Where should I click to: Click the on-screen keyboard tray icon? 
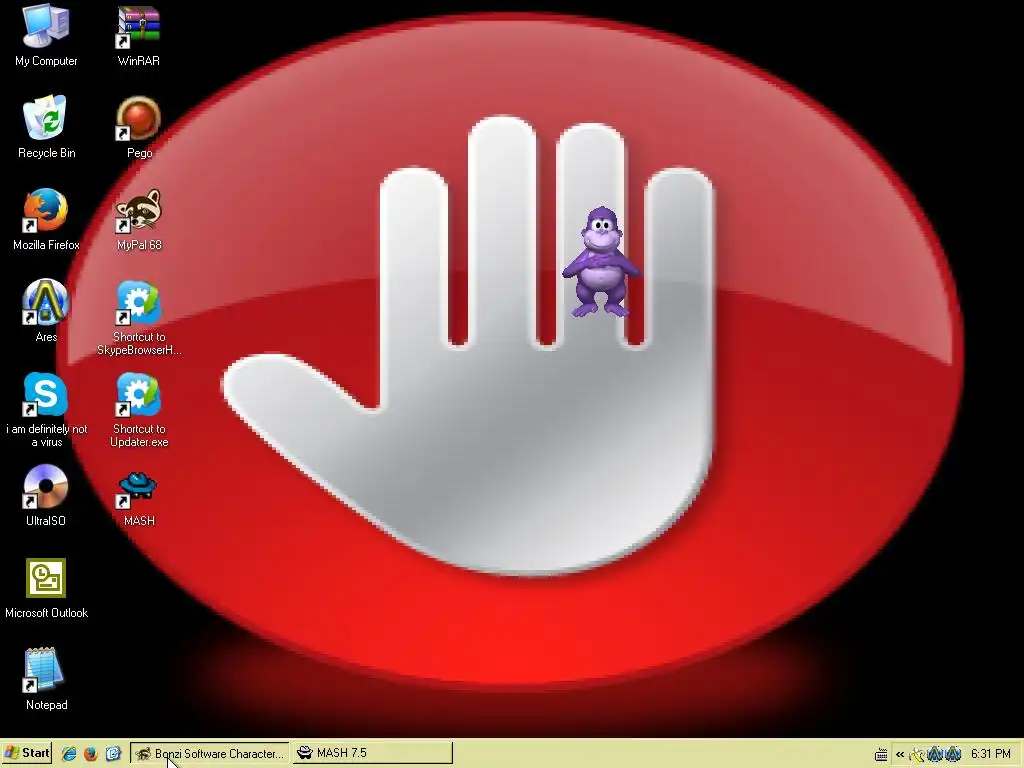[881, 754]
